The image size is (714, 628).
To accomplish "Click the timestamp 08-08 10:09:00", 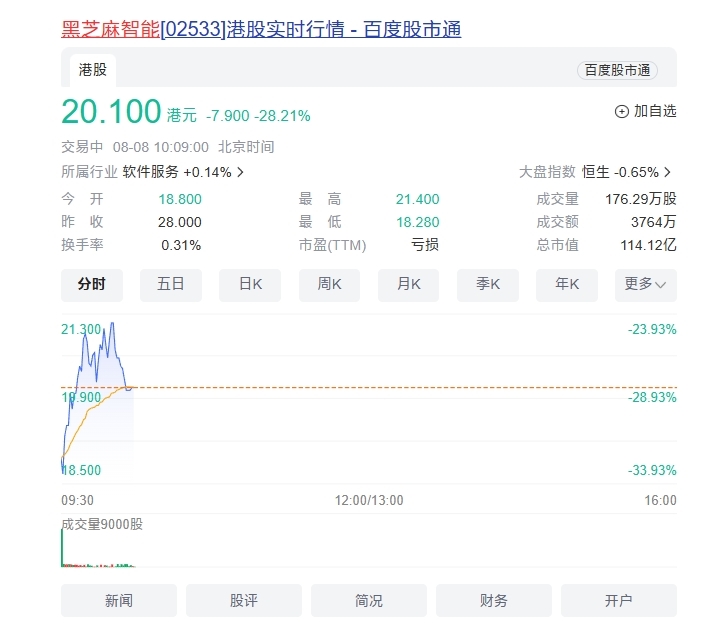I will pyautogui.click(x=161, y=147).
